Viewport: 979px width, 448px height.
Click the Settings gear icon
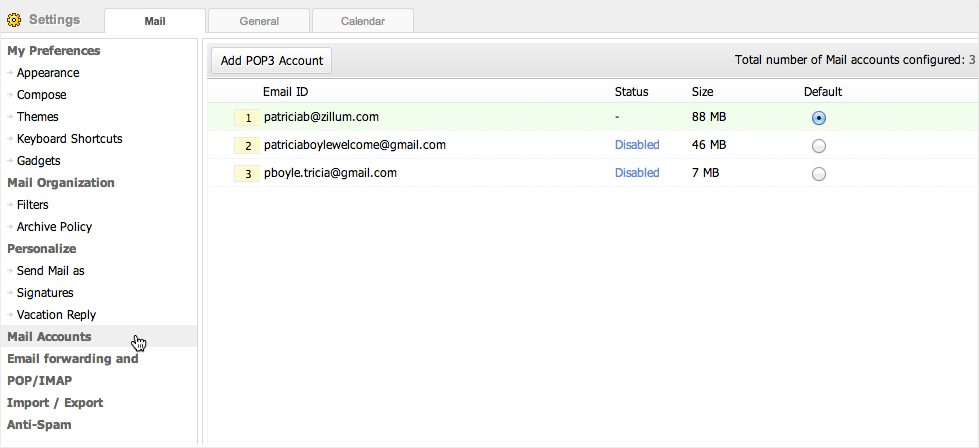14,20
